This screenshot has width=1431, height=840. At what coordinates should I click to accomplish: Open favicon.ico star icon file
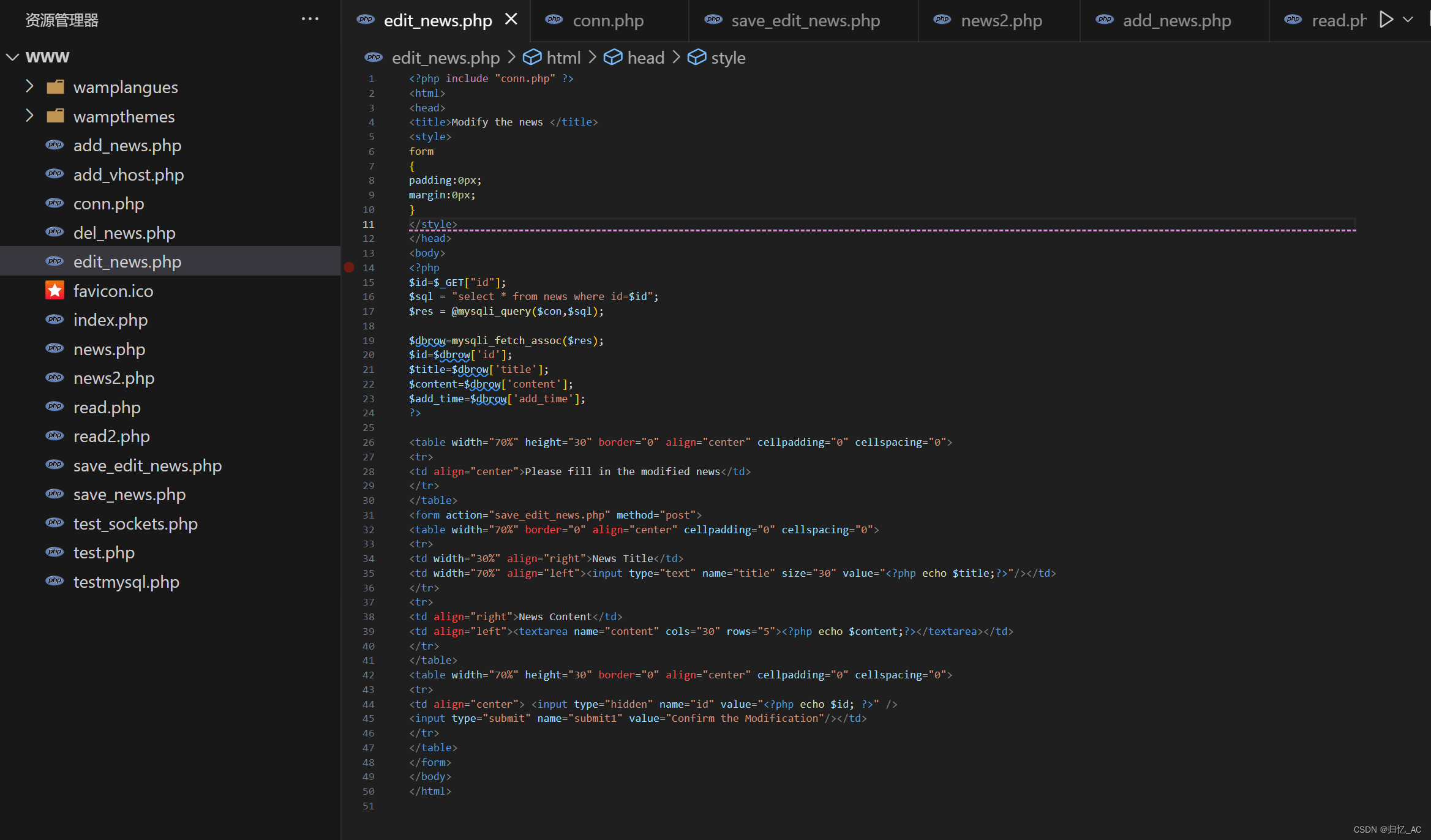[55, 291]
